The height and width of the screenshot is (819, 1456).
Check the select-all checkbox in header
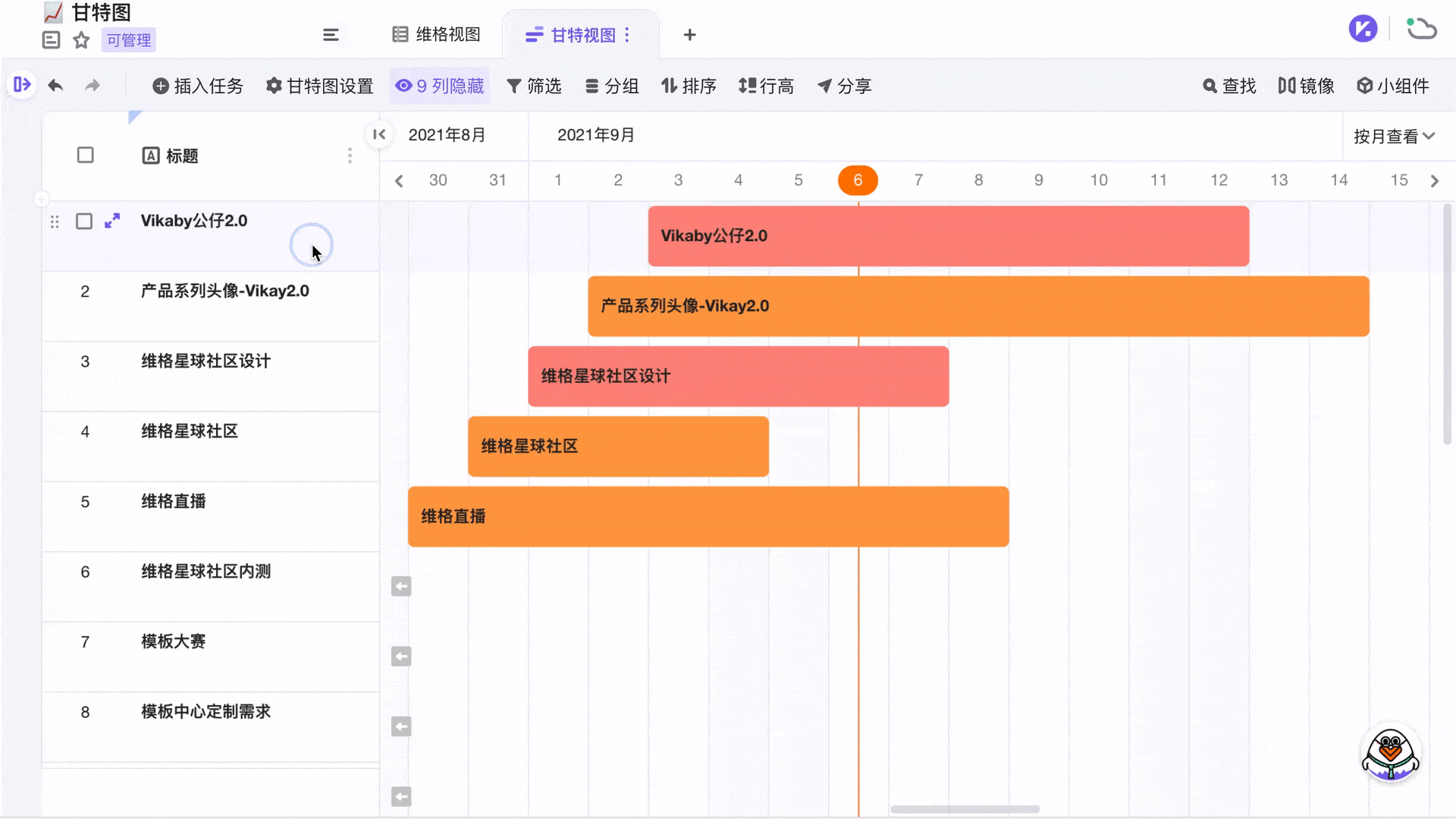click(x=85, y=155)
